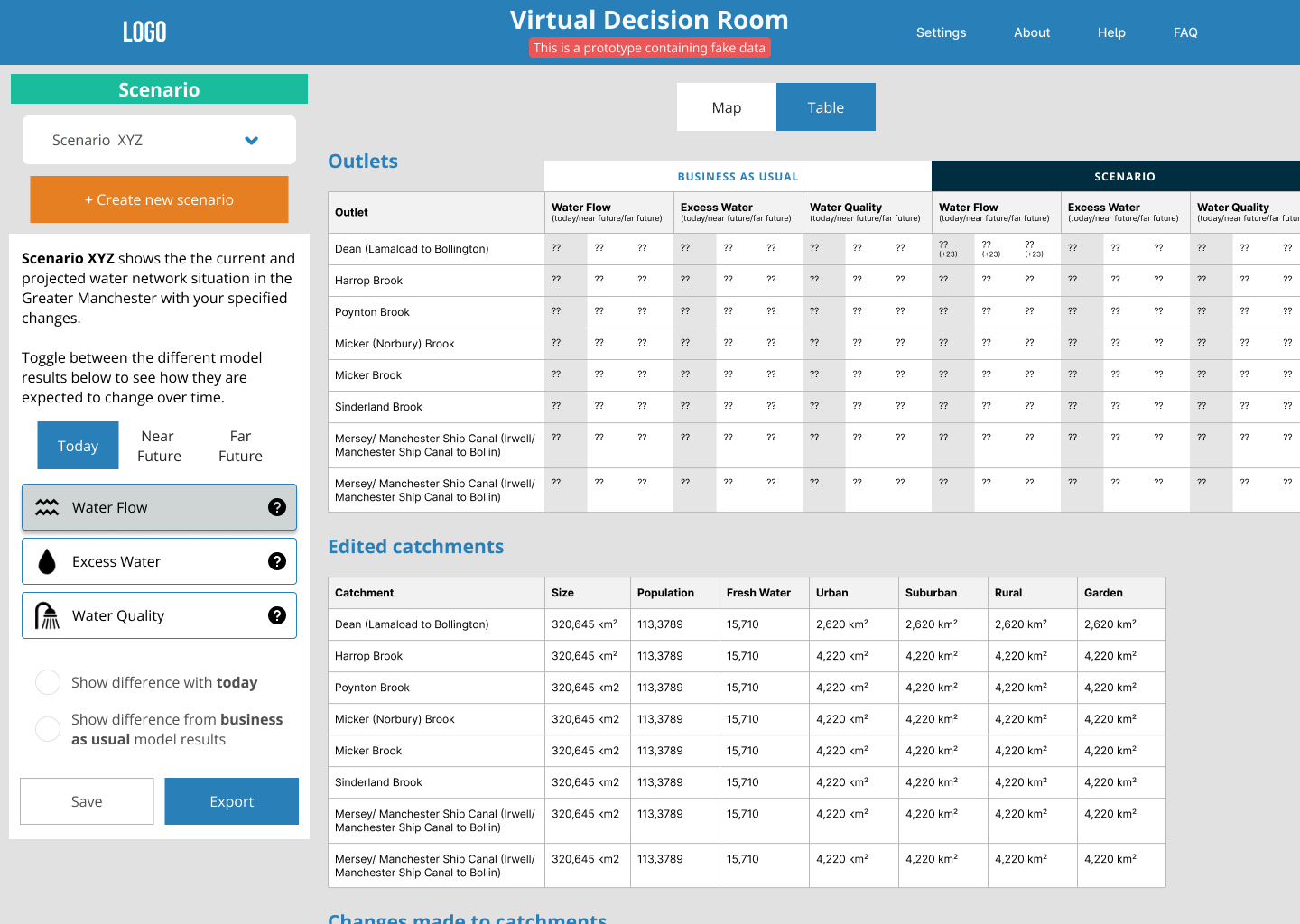Screen dimensions: 1300x924
Task: Click the Export button
Action: tap(232, 801)
